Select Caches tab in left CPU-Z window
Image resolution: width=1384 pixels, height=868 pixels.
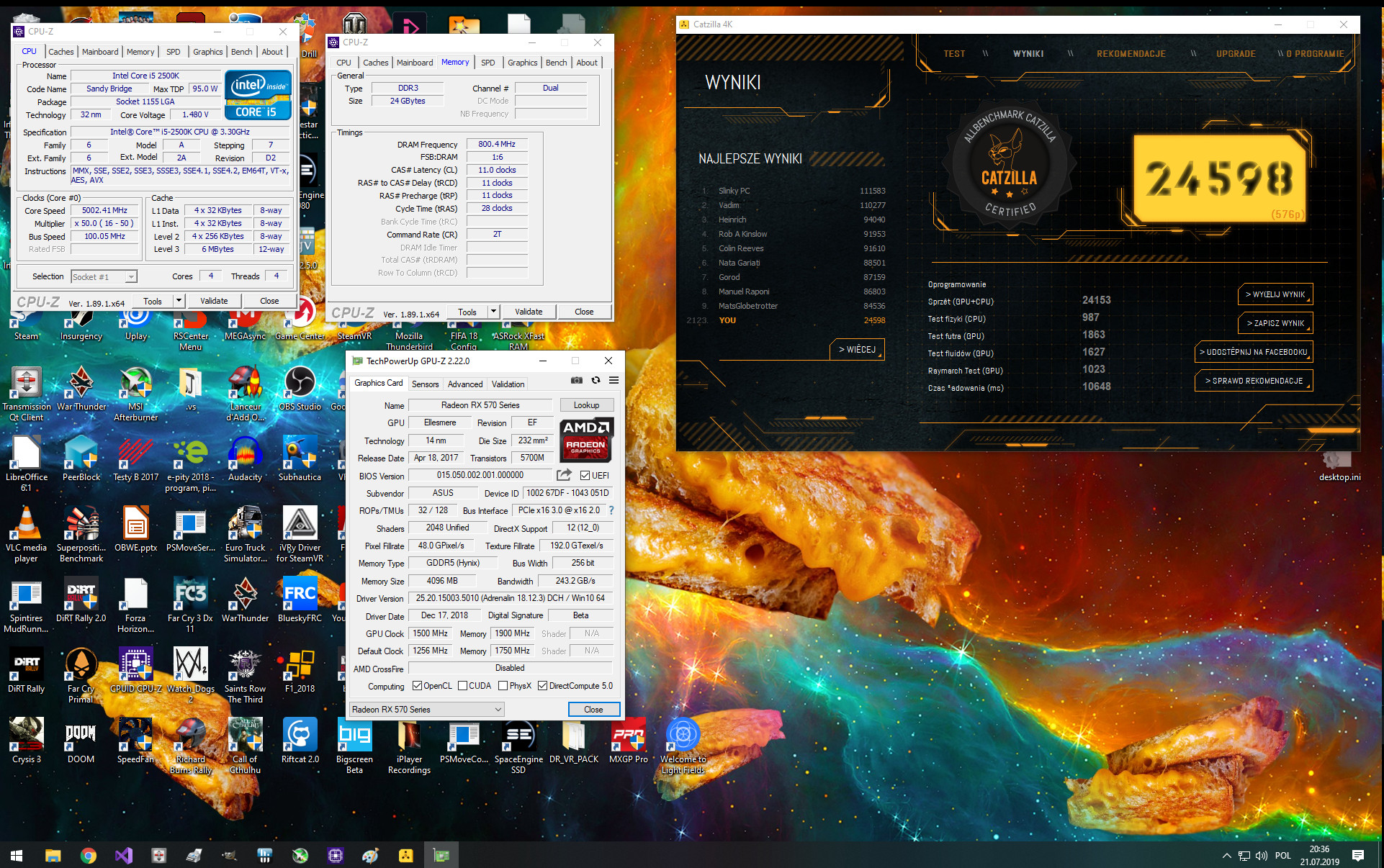pos(61,52)
